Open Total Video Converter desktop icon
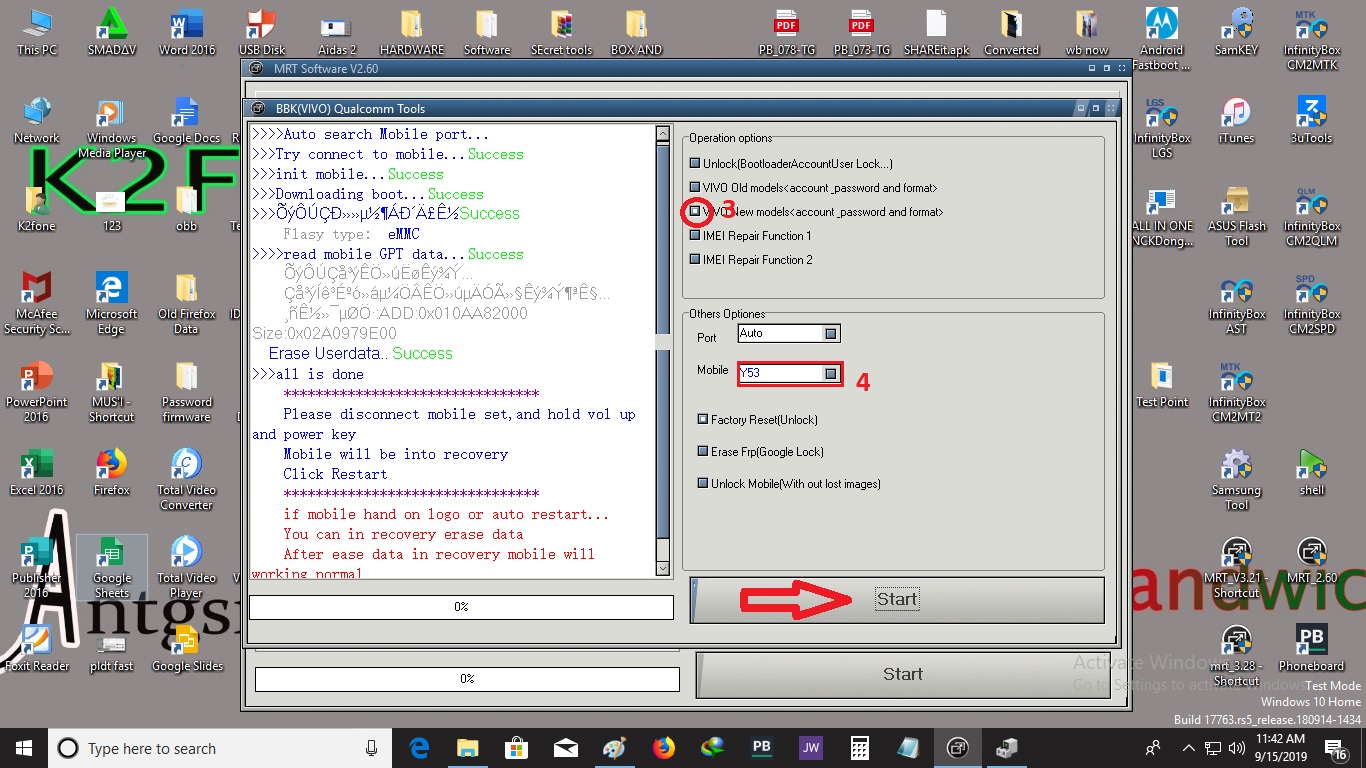The image size is (1366, 768). (x=186, y=478)
